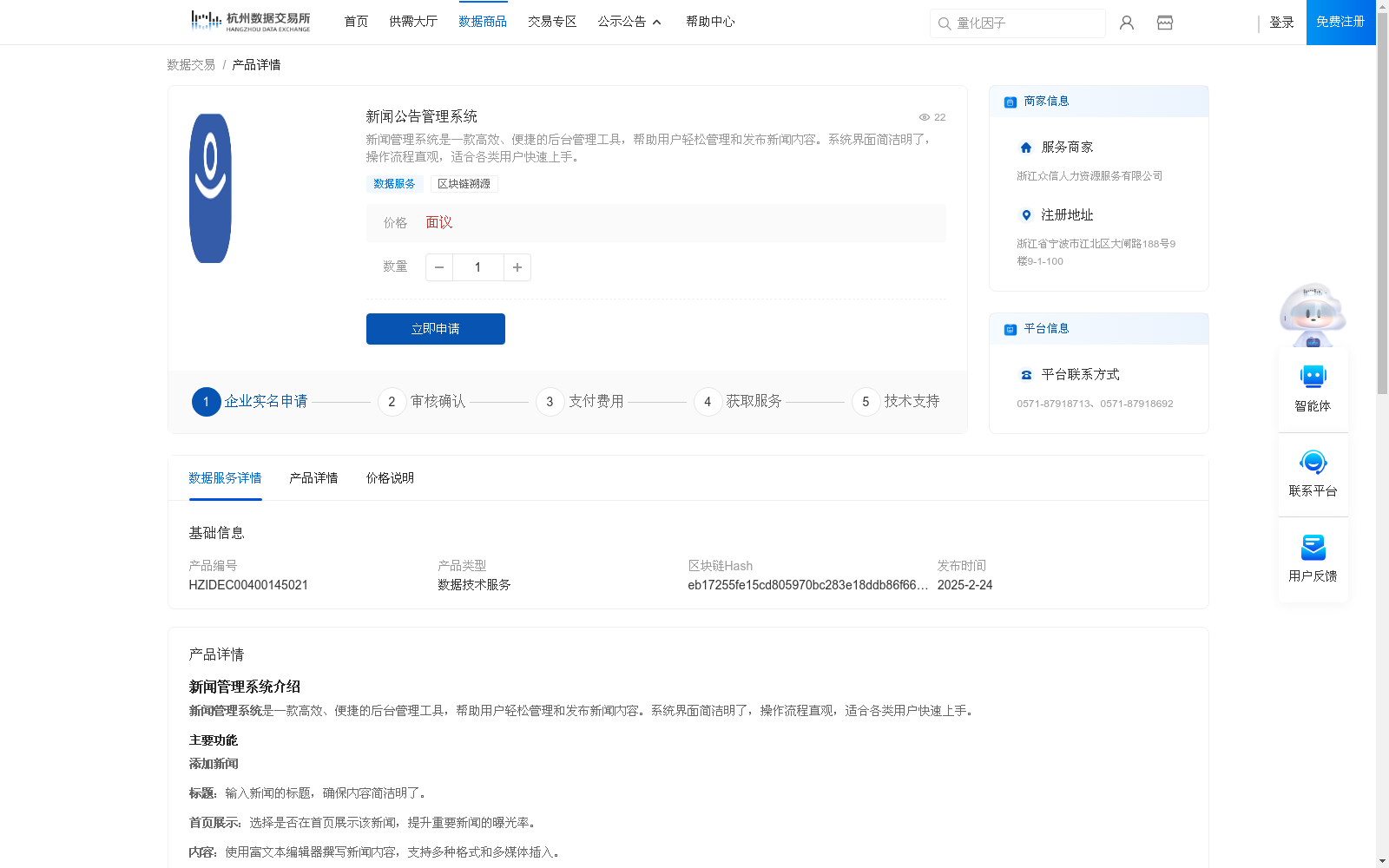Open the 智能体 assistant icon
Viewport: 1389px width, 868px height.
1313,377
